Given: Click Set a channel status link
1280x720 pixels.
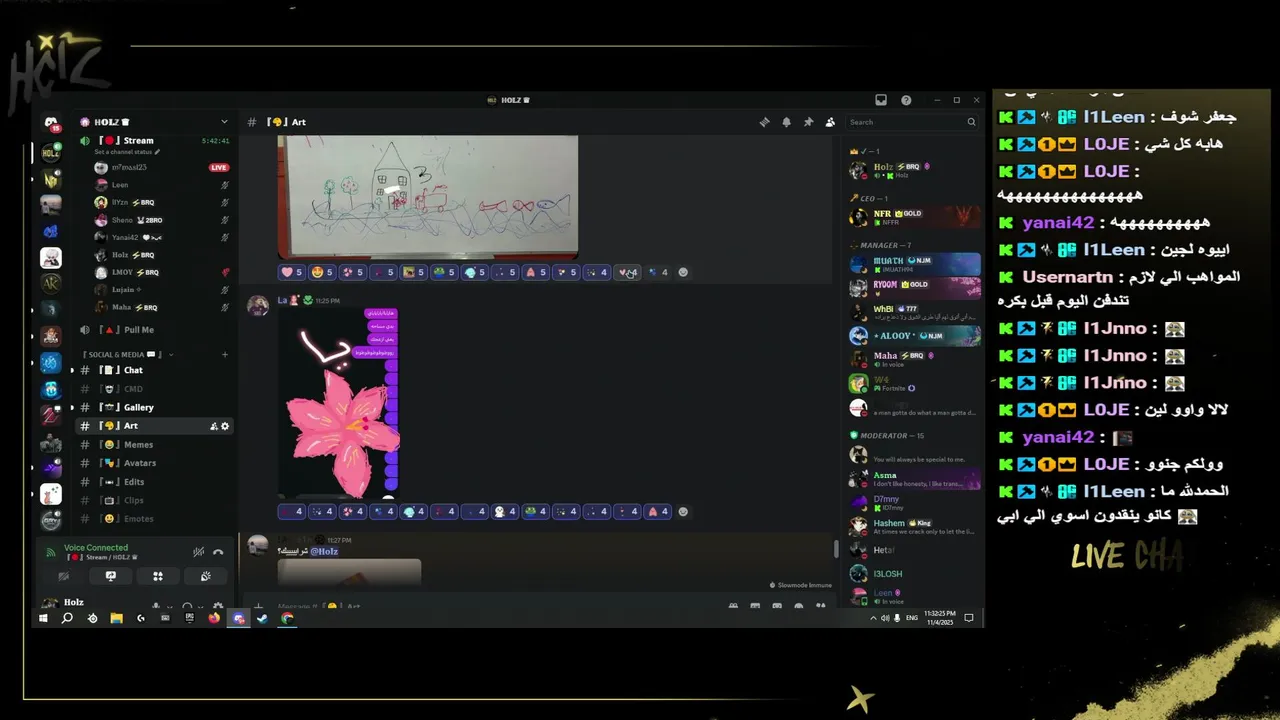Looking at the screenshot, I should click(x=127, y=152).
